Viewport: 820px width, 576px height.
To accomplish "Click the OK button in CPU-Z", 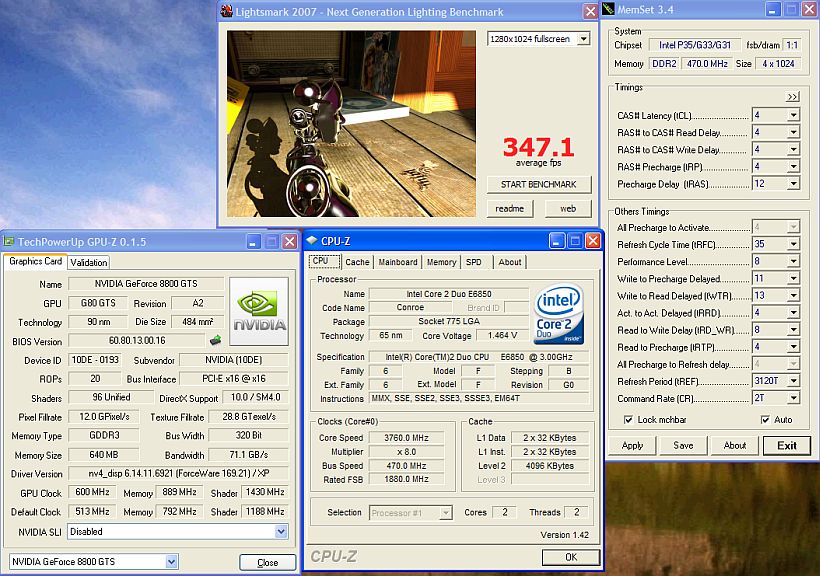I will pos(571,557).
